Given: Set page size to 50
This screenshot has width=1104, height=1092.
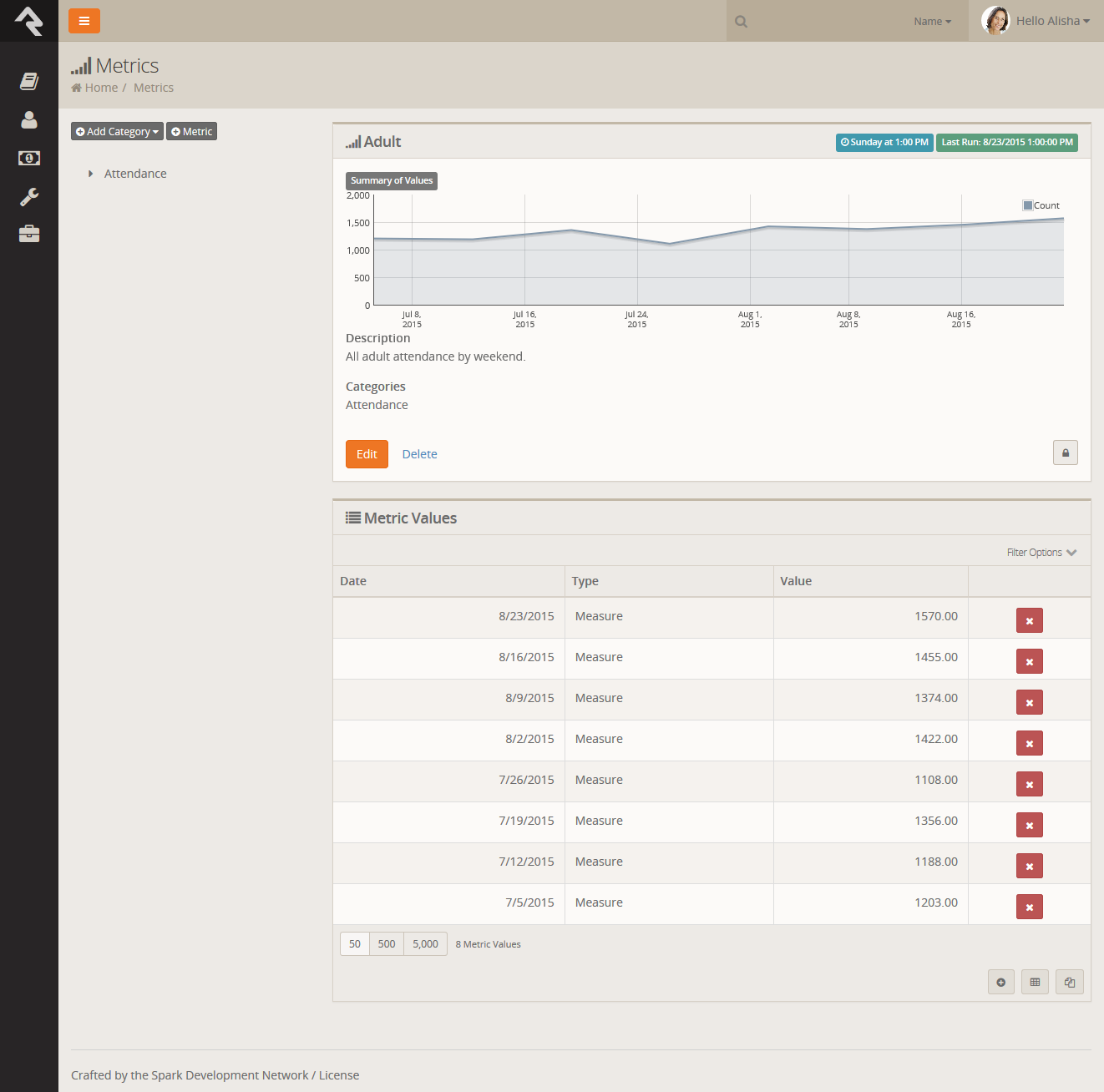Looking at the screenshot, I should (x=355, y=943).
